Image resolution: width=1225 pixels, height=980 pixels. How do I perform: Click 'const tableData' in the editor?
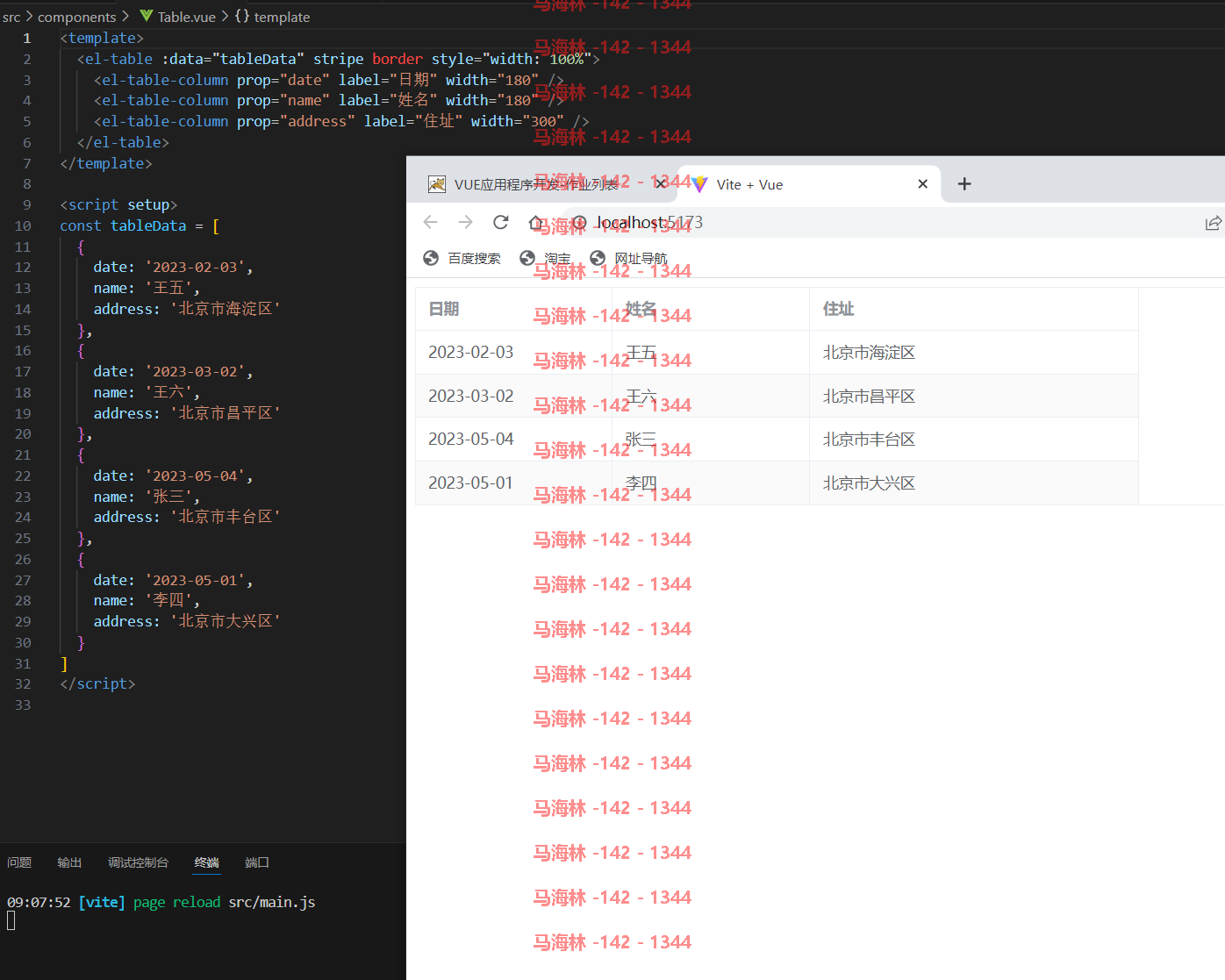123,225
